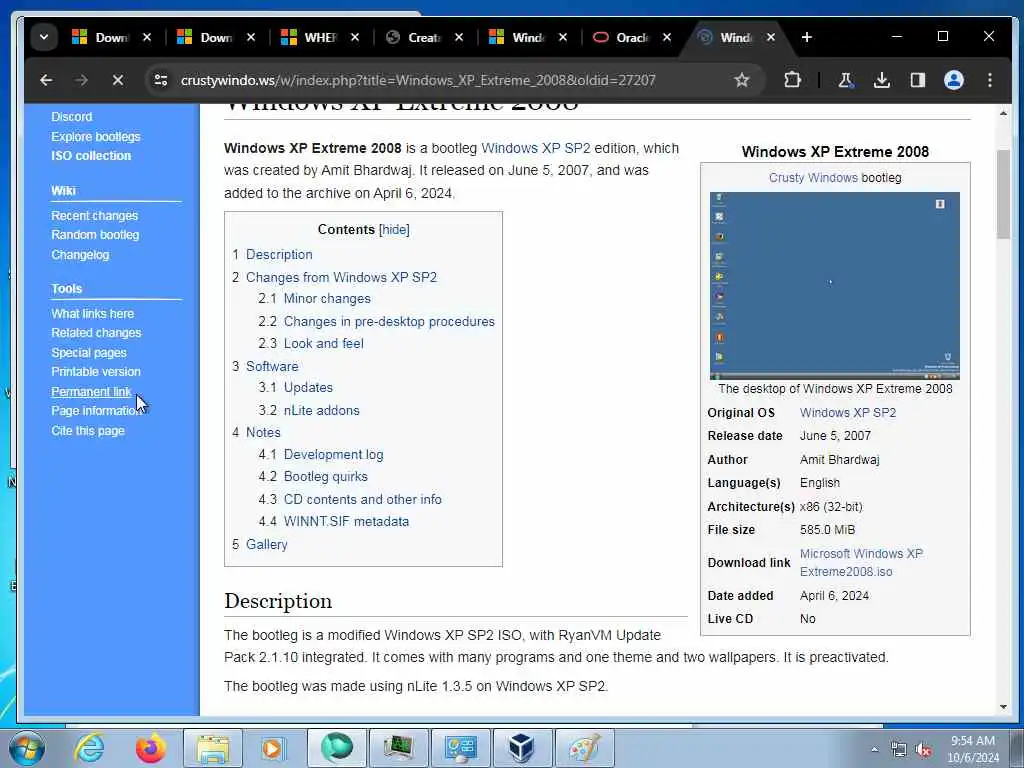Click scrollbar down arrow

[x=1003, y=707]
